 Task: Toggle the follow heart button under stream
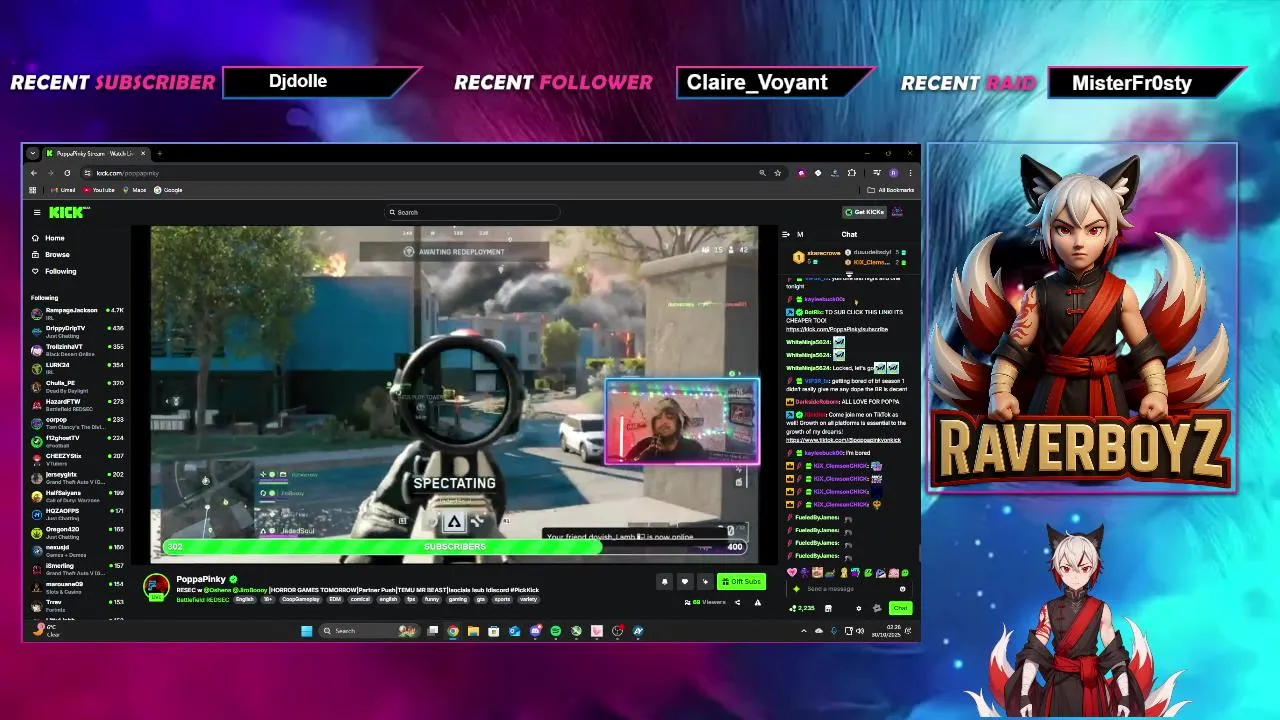click(685, 581)
